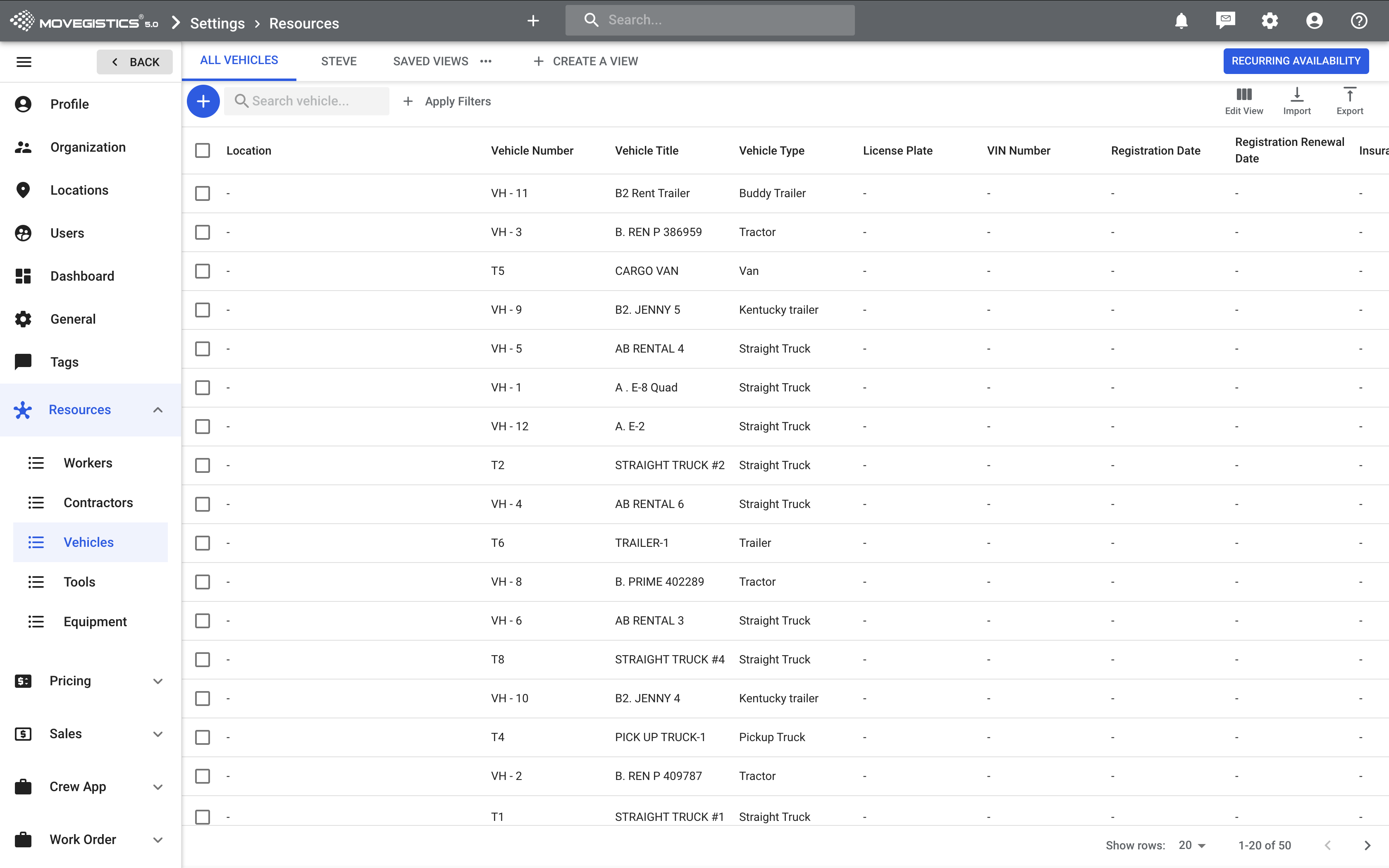Screen dimensions: 1389x868
Task: Open the messages chat icon
Action: point(1225,21)
